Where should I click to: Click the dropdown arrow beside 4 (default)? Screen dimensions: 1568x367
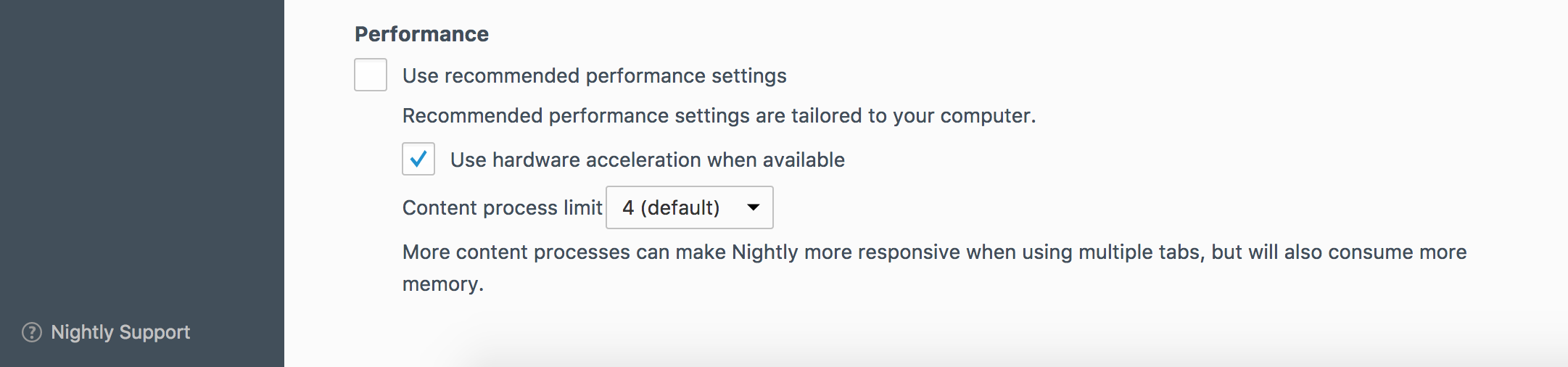(x=754, y=207)
